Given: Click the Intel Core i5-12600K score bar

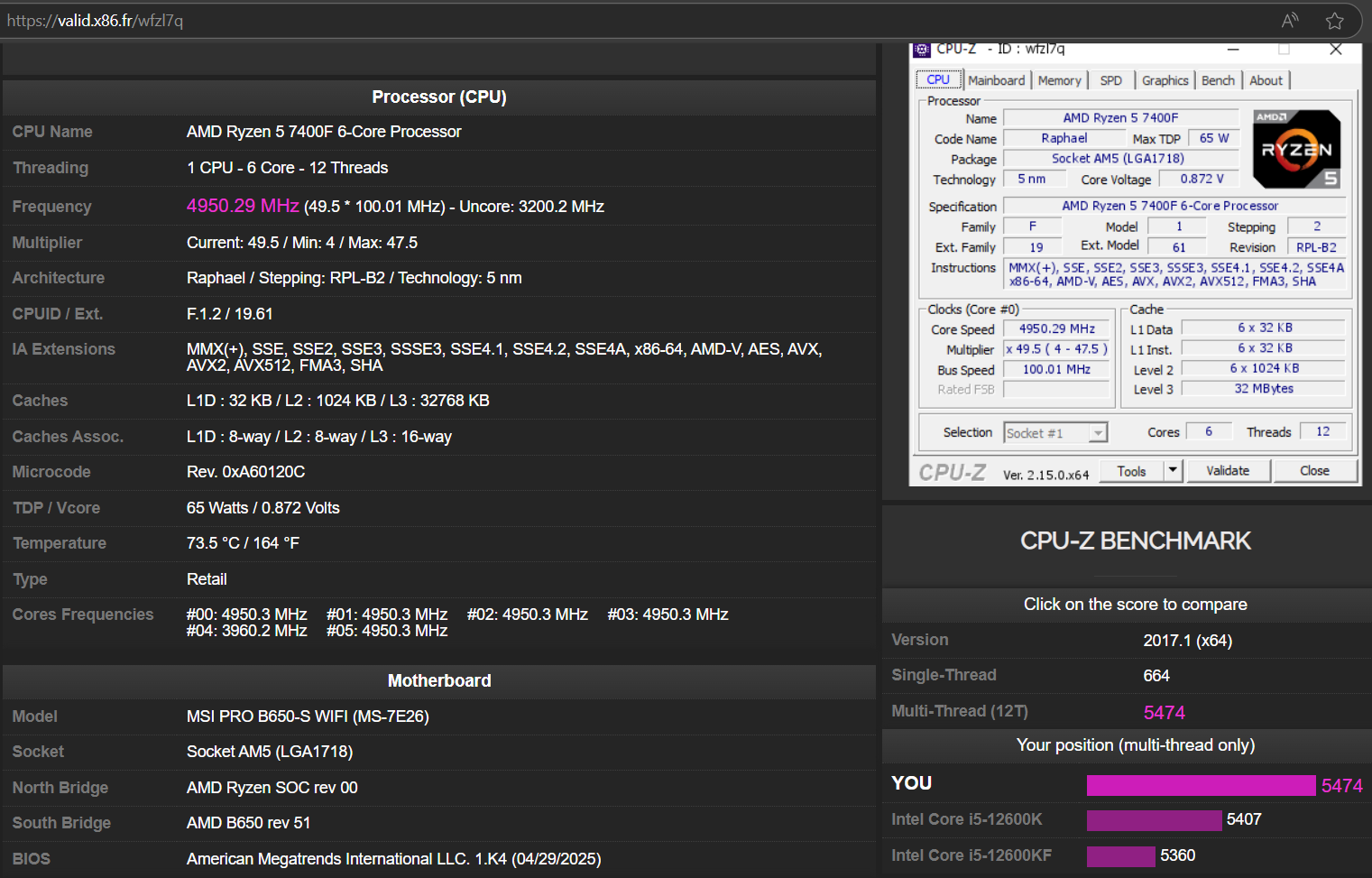Looking at the screenshot, I should 1154,820.
